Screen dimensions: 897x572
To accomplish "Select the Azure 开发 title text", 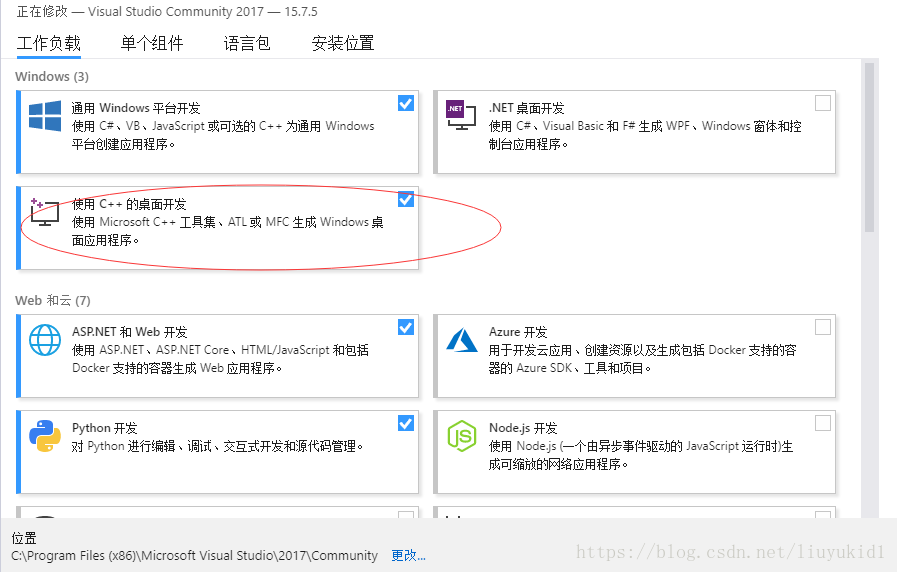I will (x=518, y=332).
